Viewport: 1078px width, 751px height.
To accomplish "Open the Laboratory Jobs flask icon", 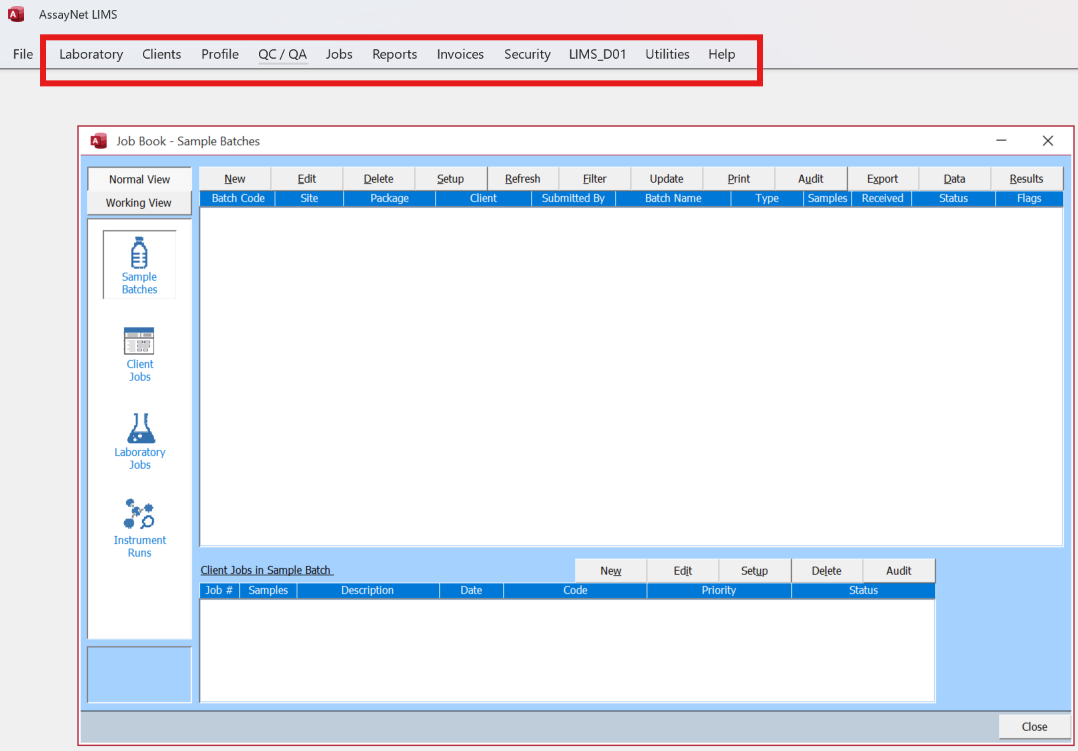I will (x=140, y=441).
